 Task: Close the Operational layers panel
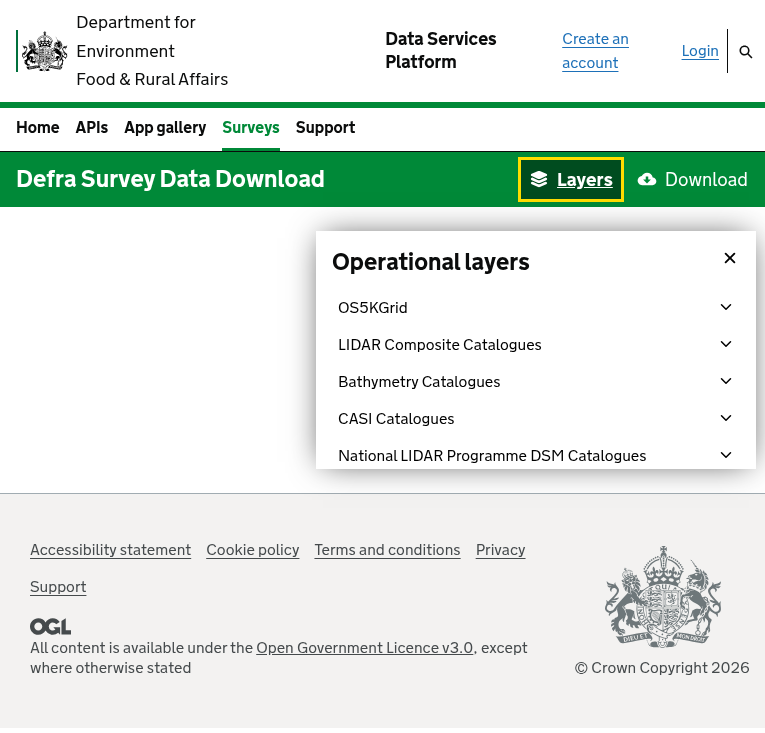[730, 258]
